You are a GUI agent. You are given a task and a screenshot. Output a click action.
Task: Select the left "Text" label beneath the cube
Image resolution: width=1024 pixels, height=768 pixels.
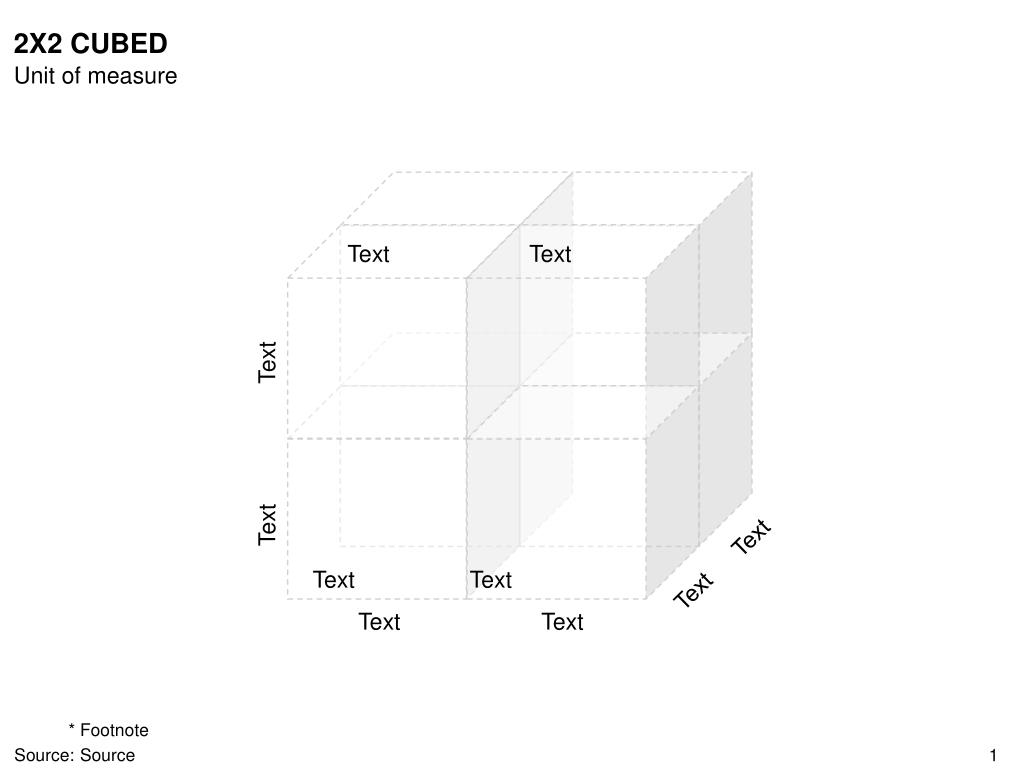(x=379, y=622)
